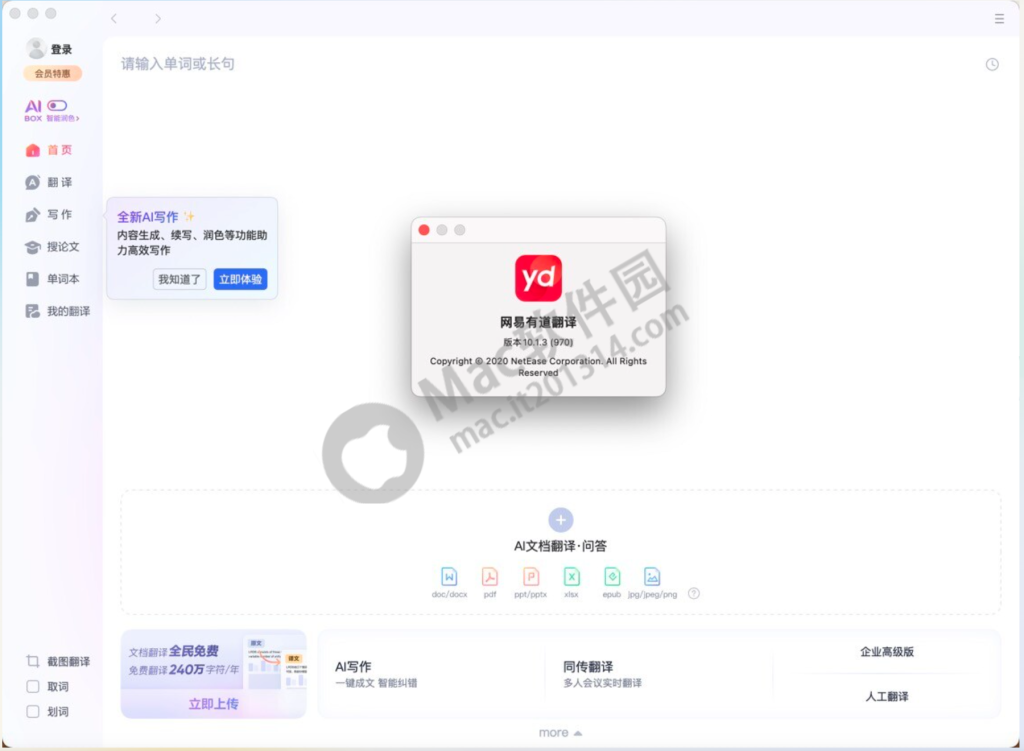Screen dimensions: 1024x751
Task: Select the ppt/pptx file icon
Action: click(530, 577)
